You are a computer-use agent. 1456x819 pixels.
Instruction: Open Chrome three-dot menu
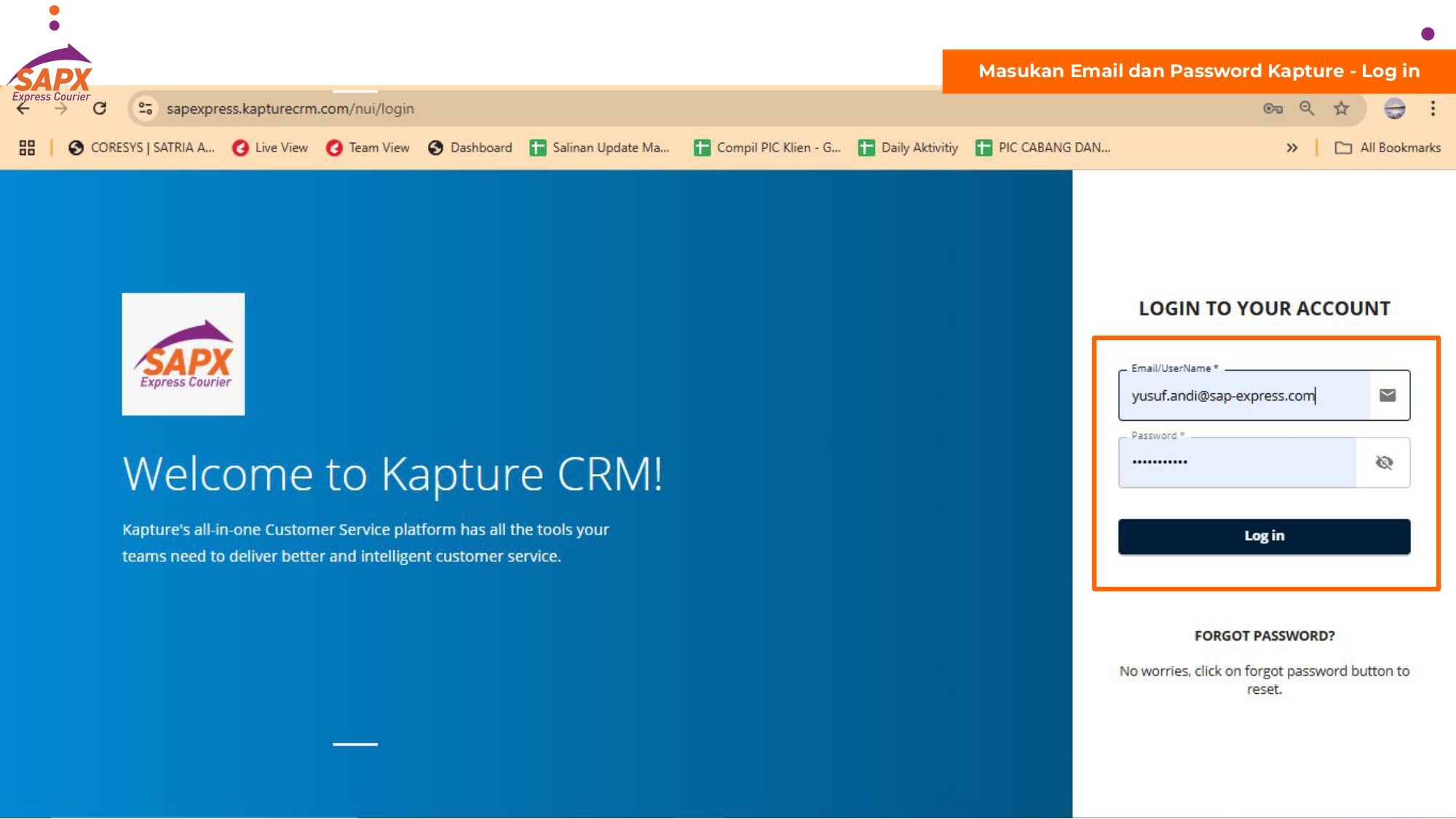pos(1433,108)
